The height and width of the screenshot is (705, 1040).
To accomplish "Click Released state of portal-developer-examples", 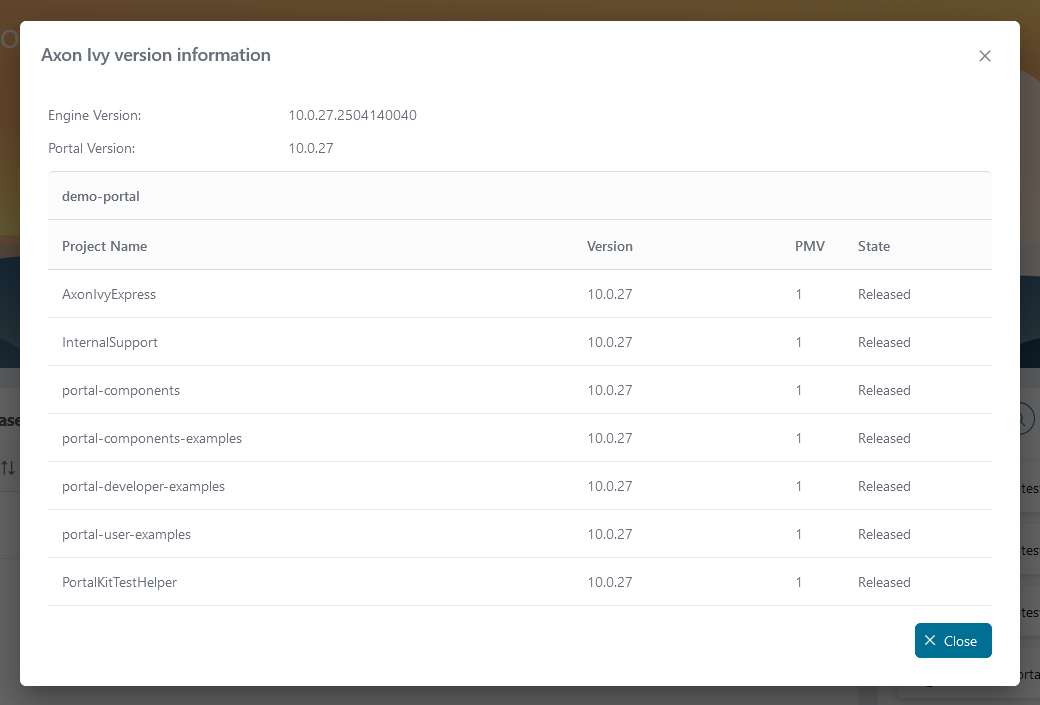I will pos(884,486).
